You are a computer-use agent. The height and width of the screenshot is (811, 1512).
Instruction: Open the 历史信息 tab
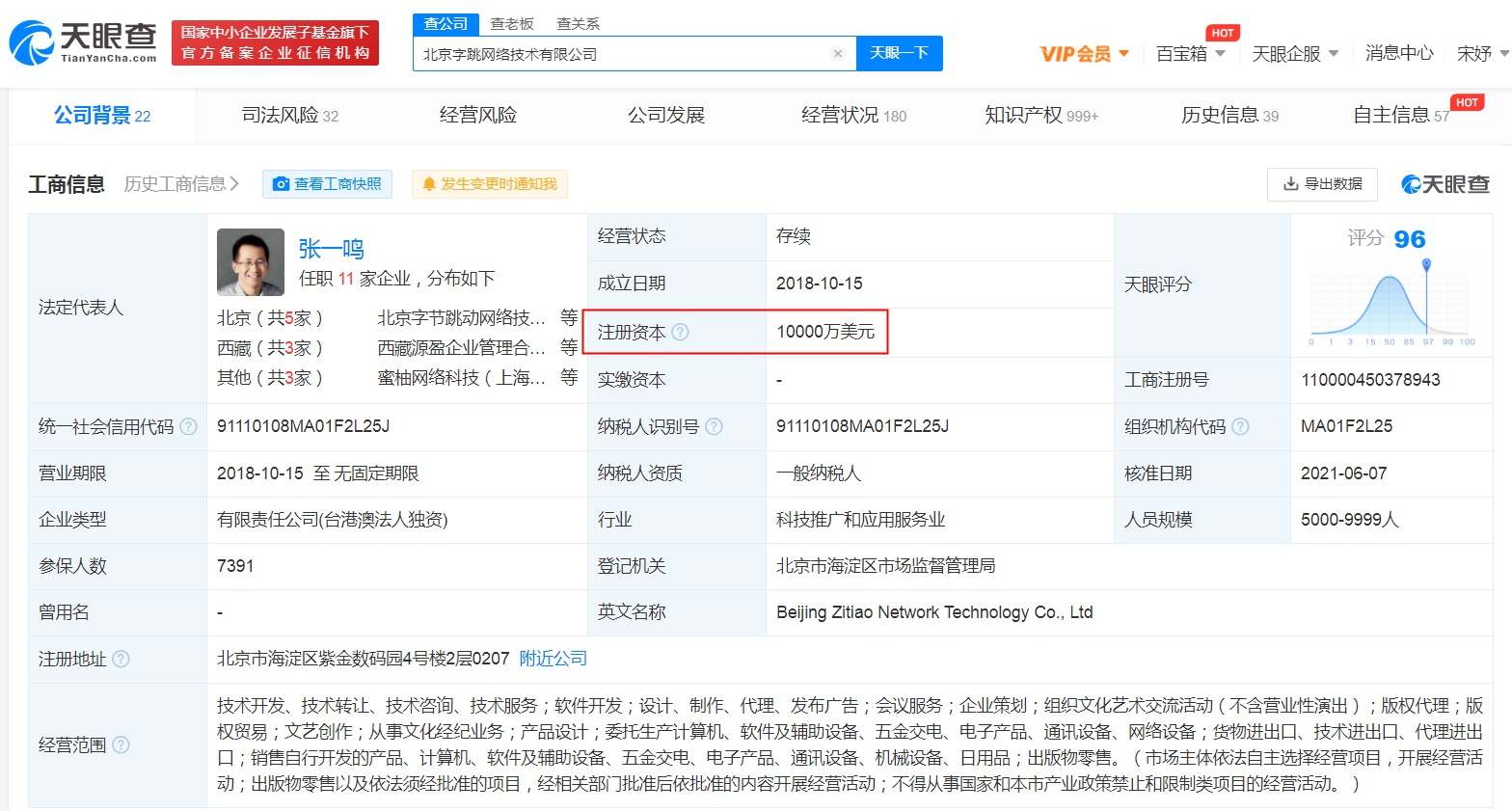pyautogui.click(x=1229, y=116)
